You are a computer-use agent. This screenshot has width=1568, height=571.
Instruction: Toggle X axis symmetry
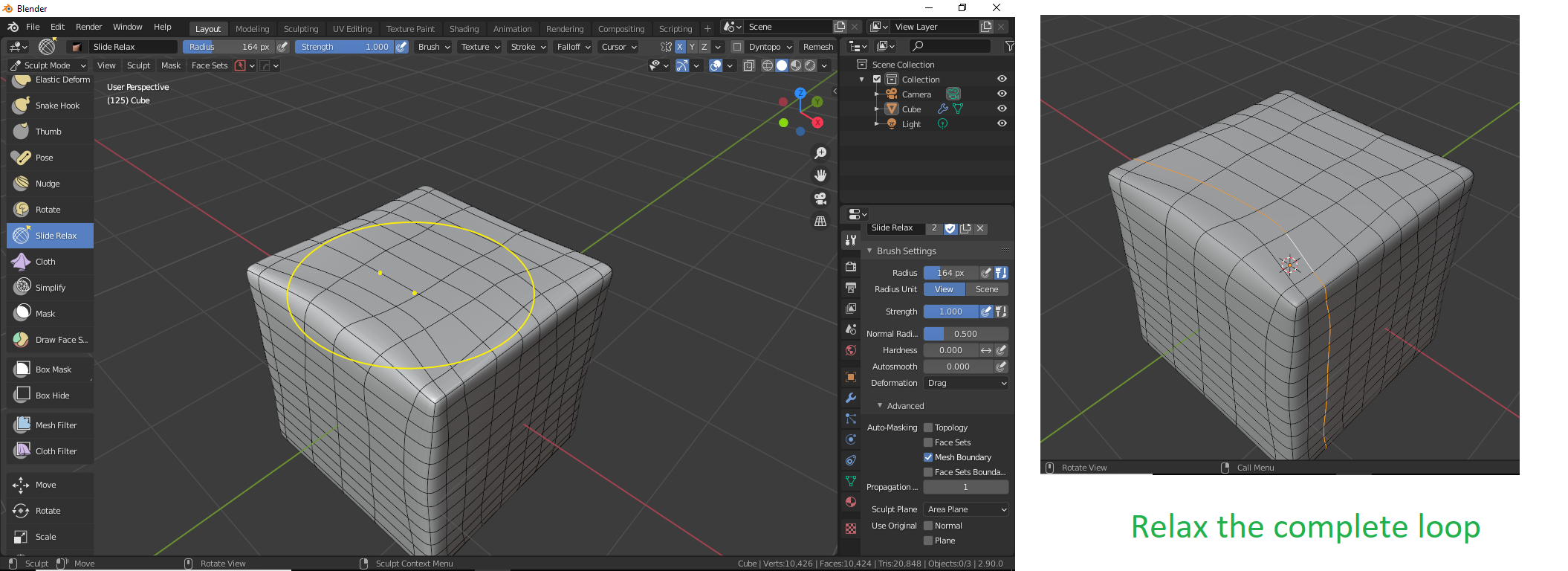coord(679,47)
